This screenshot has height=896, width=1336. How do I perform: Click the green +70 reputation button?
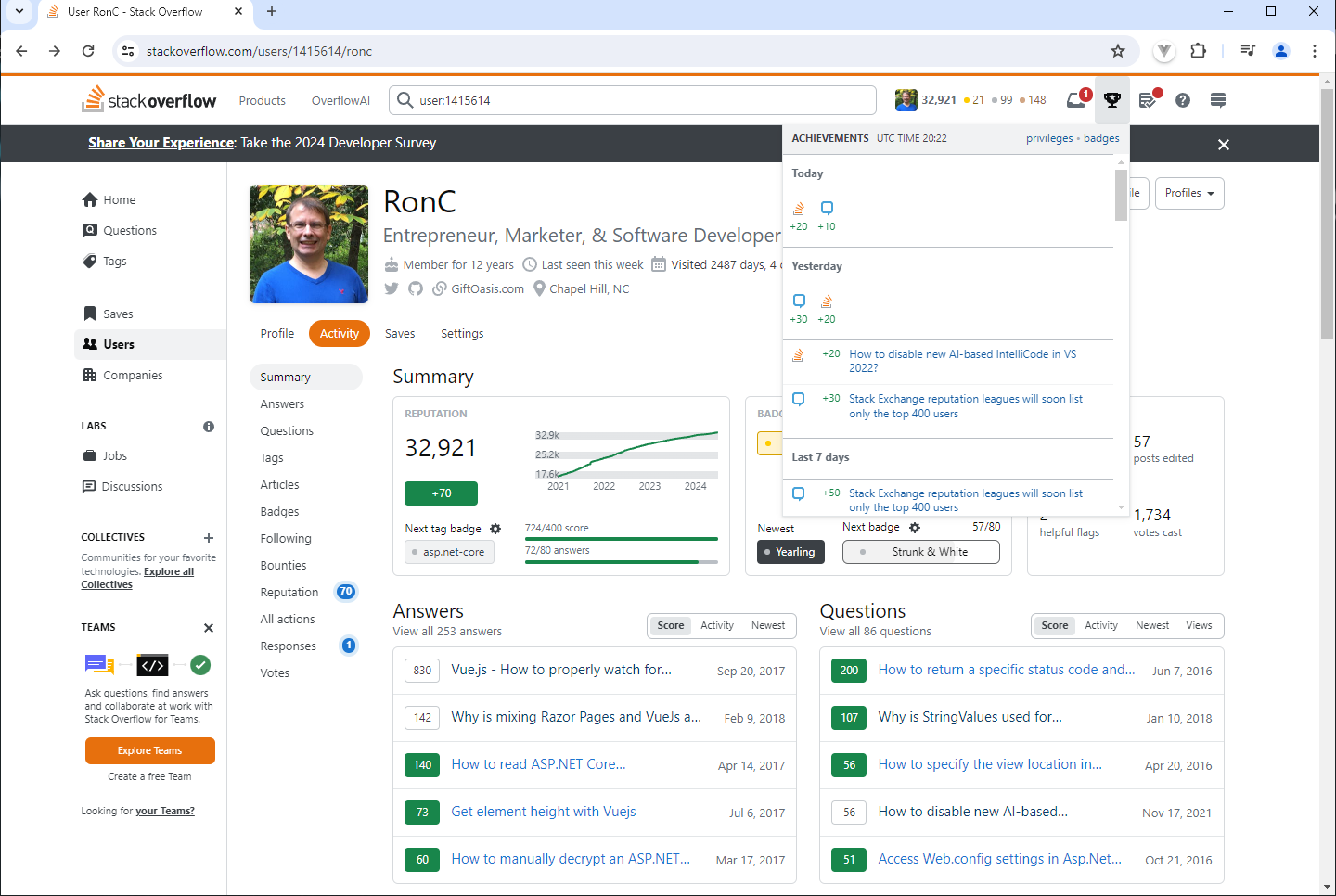(442, 493)
